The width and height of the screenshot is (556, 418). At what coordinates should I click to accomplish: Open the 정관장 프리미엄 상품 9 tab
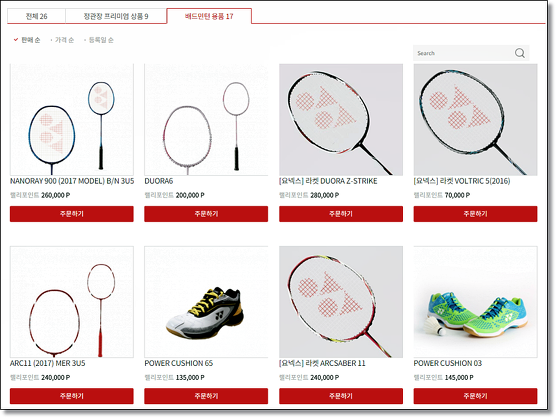click(116, 16)
